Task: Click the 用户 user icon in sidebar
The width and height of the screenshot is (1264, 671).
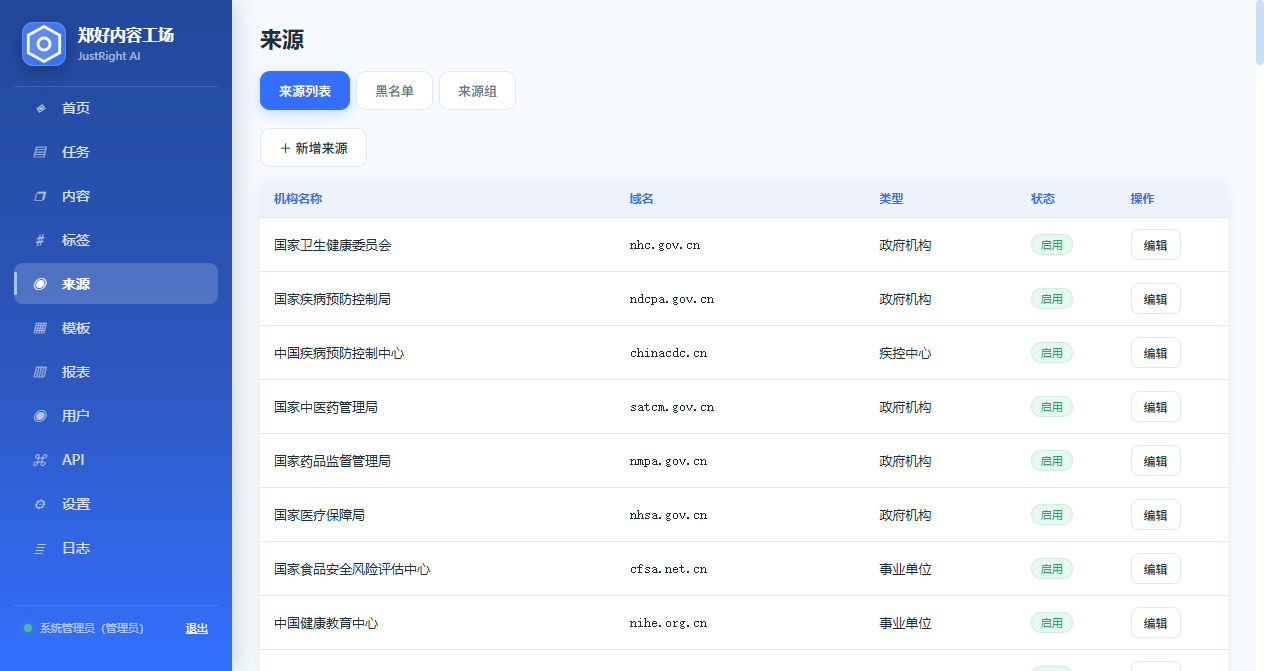Action: point(40,416)
